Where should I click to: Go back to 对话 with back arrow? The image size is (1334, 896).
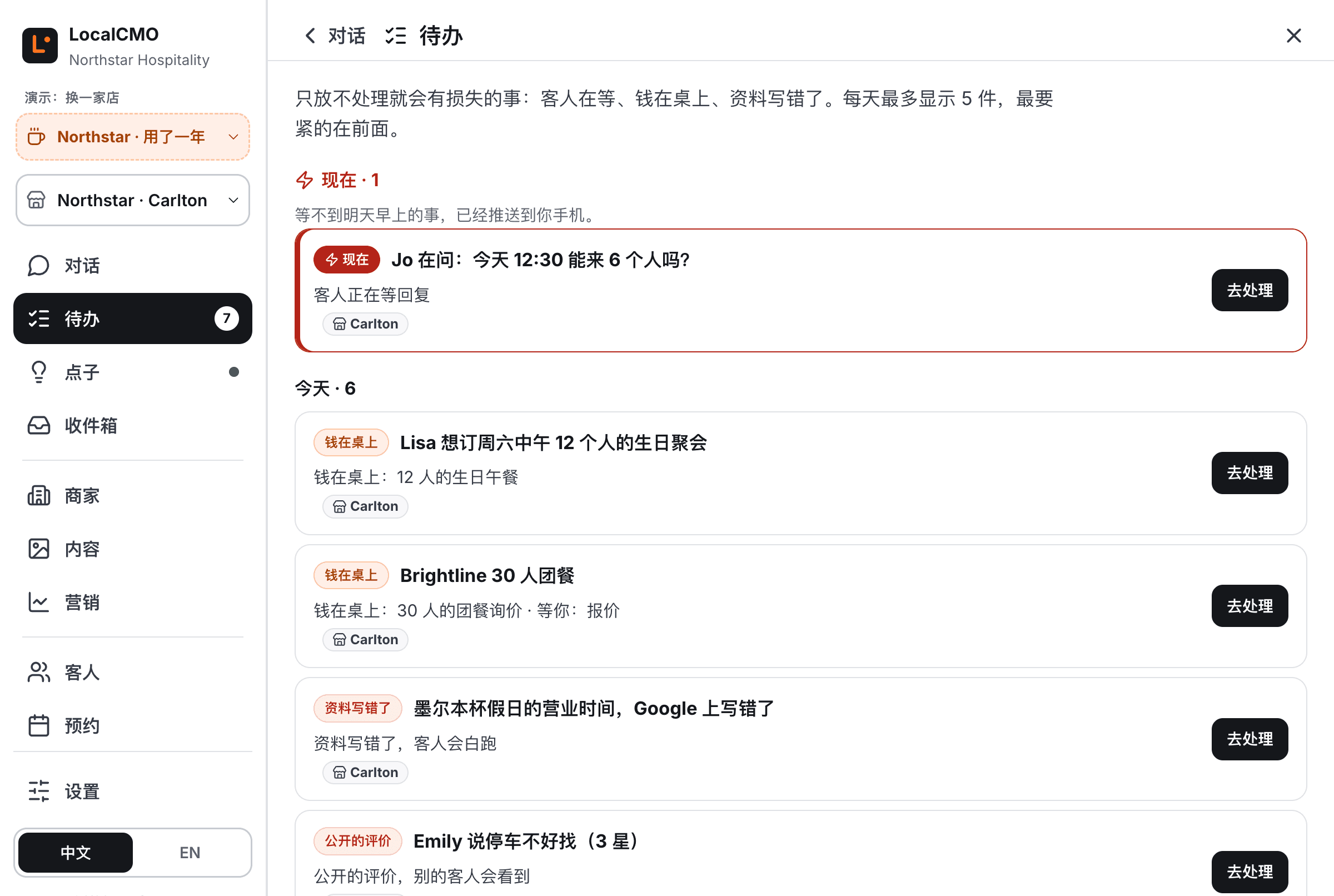point(333,36)
